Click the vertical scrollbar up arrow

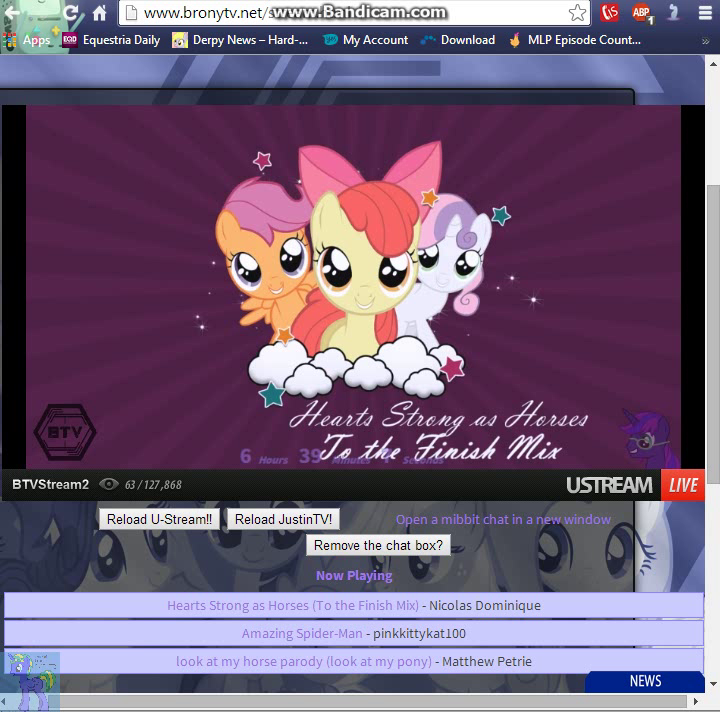click(x=713, y=64)
